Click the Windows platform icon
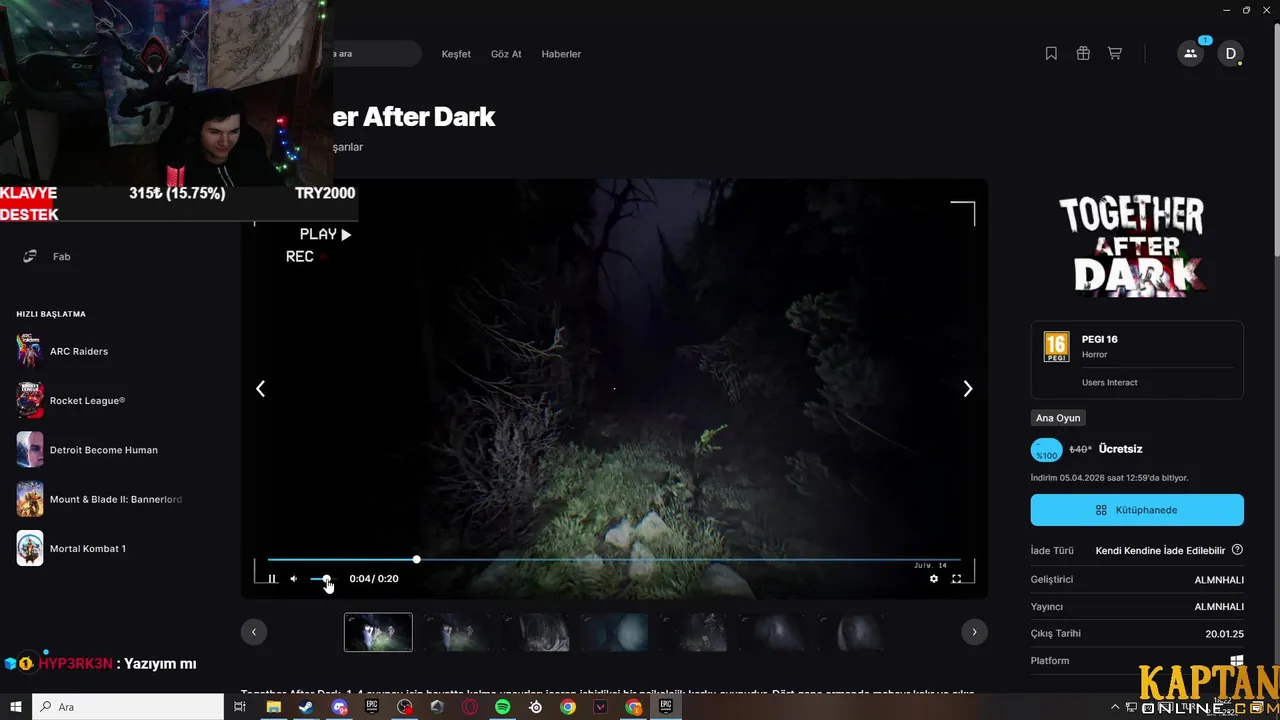The width and height of the screenshot is (1280, 720). 1237,661
